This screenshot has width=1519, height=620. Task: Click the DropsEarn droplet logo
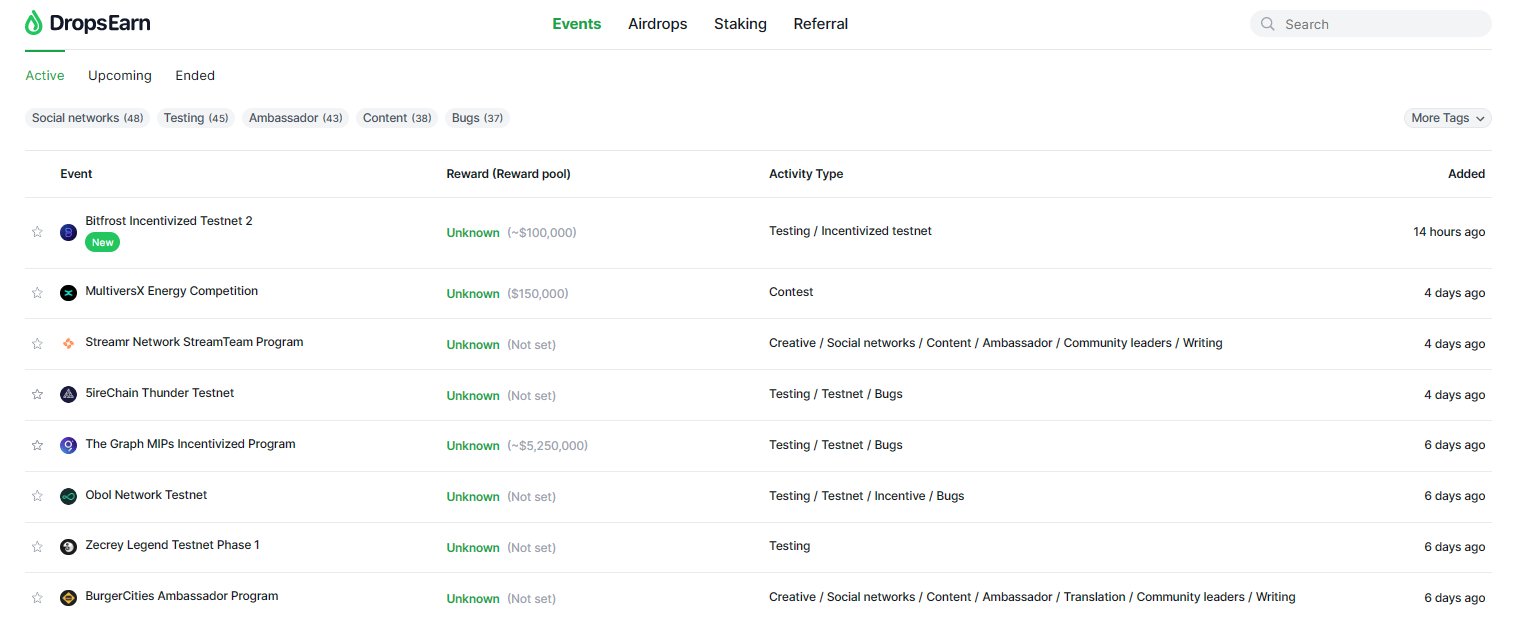coord(34,23)
